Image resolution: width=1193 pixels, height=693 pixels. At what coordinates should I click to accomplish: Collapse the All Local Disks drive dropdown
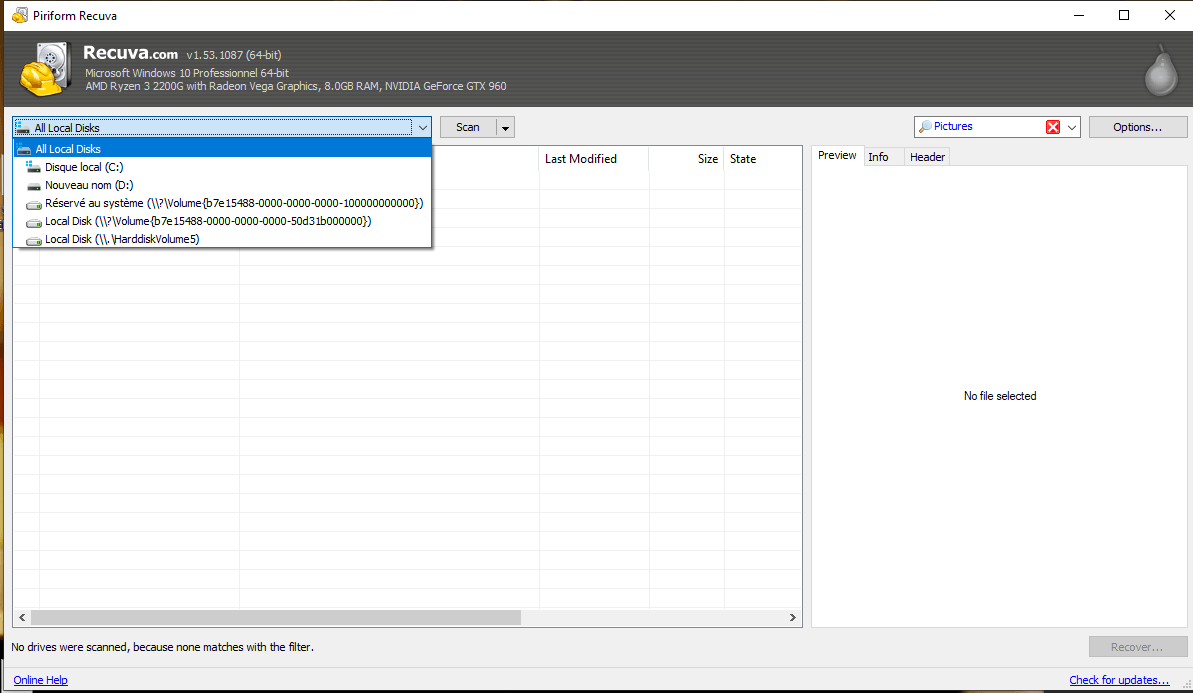pyautogui.click(x=422, y=128)
